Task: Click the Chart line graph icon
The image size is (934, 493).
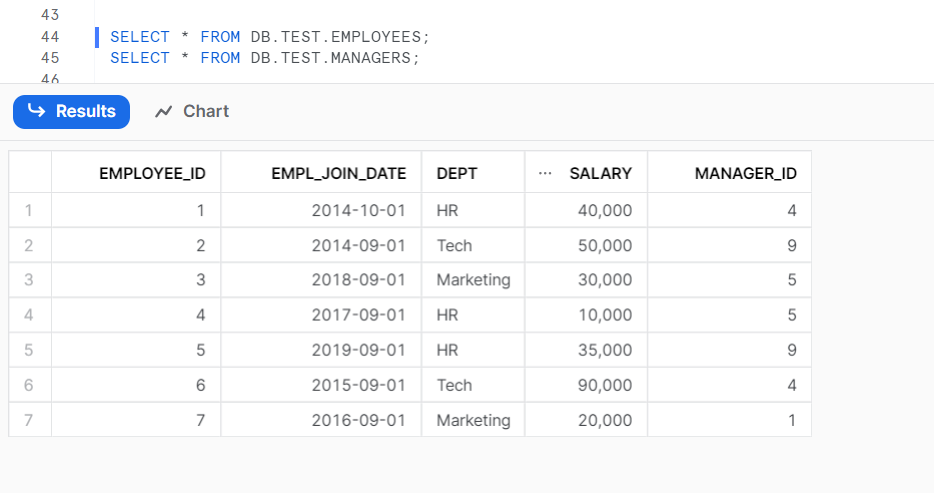Action: (x=163, y=111)
